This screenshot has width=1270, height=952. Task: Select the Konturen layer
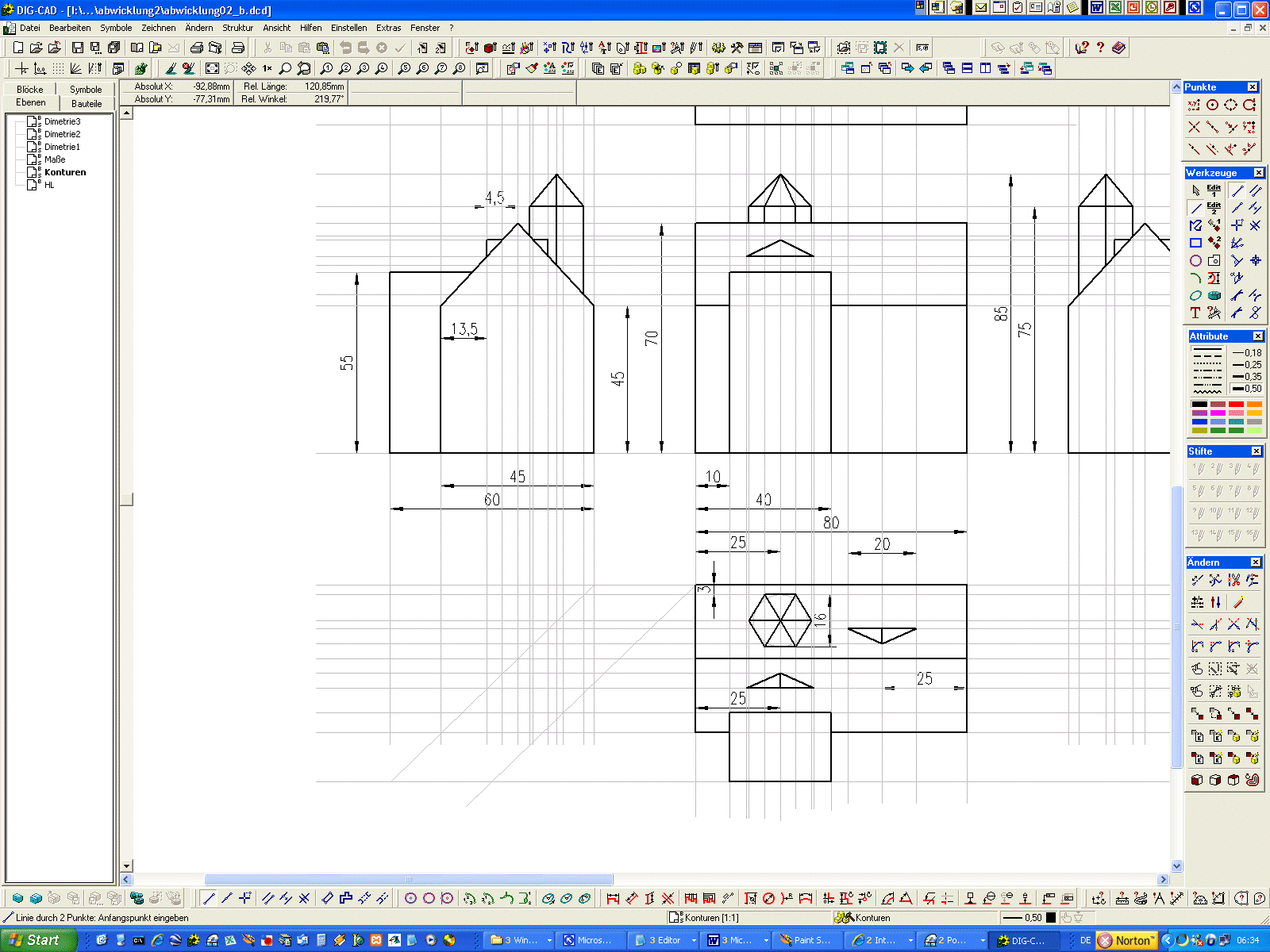point(65,172)
